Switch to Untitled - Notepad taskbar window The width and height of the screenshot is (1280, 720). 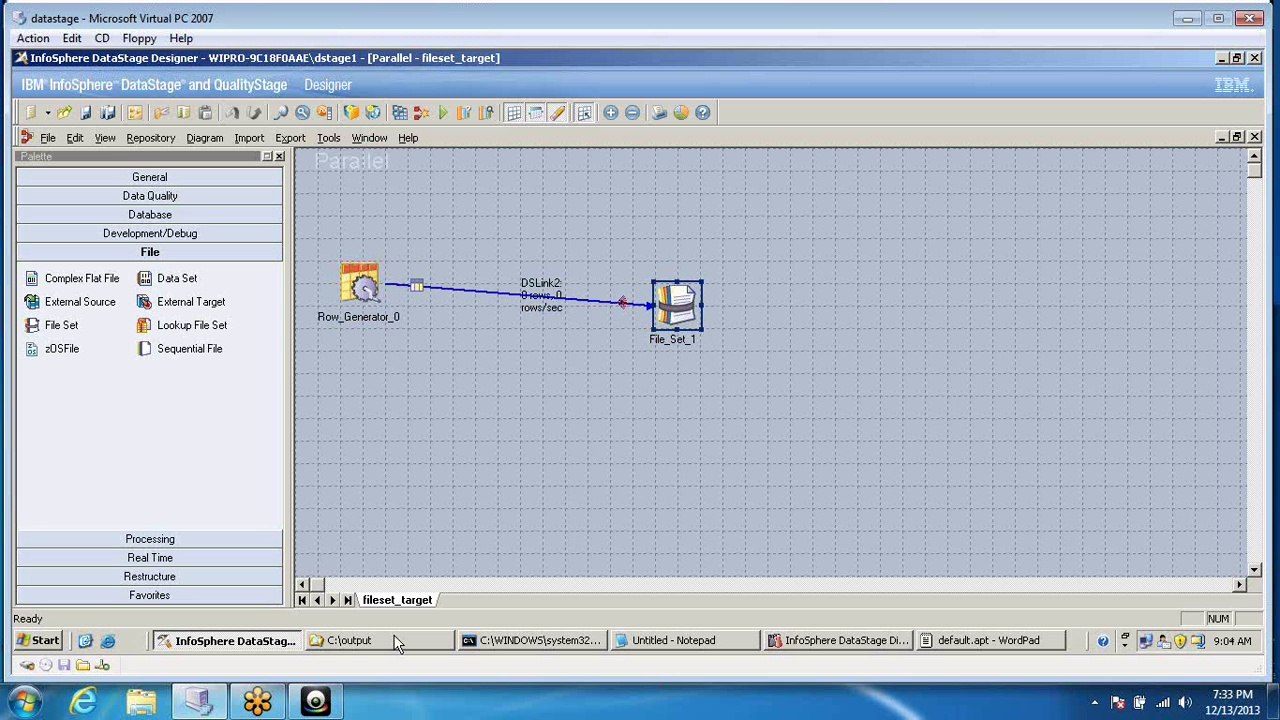[x=685, y=641]
